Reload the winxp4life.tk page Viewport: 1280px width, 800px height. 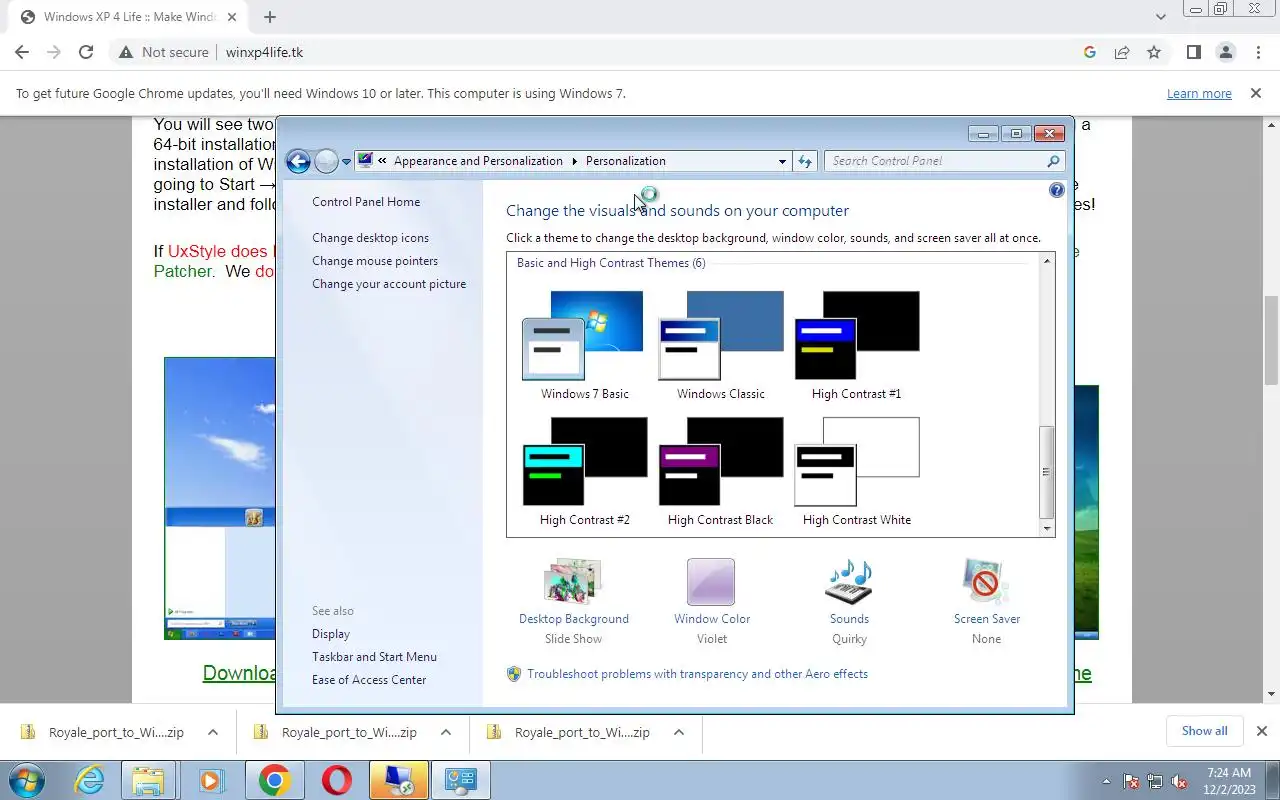coord(86,52)
